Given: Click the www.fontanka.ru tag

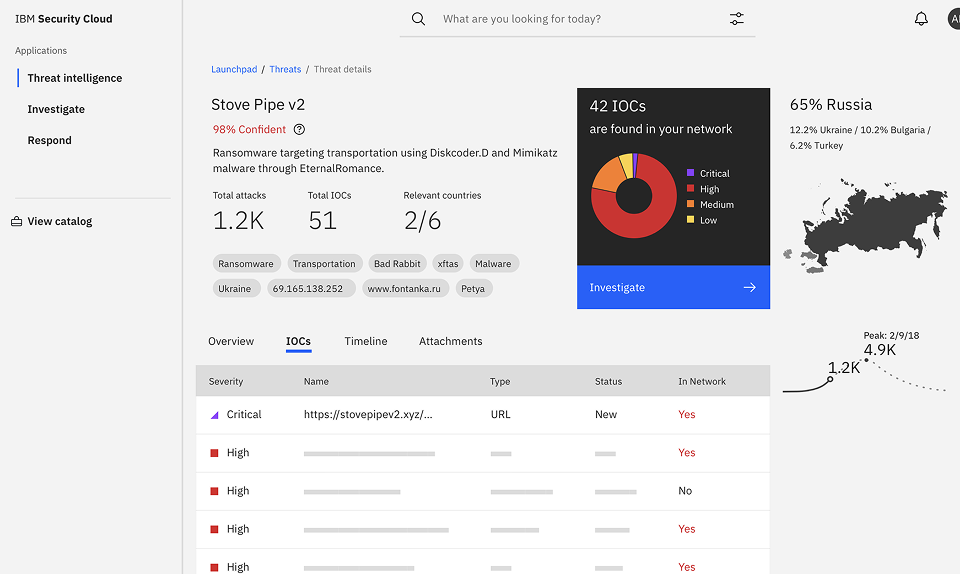Looking at the screenshot, I should pos(404,289).
